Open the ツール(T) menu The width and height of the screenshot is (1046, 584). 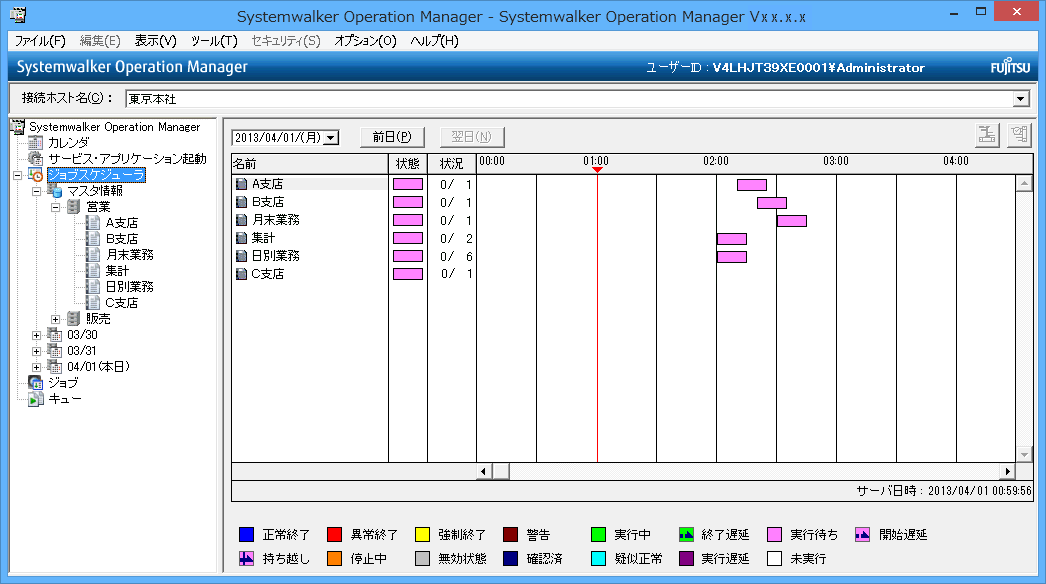coord(214,41)
